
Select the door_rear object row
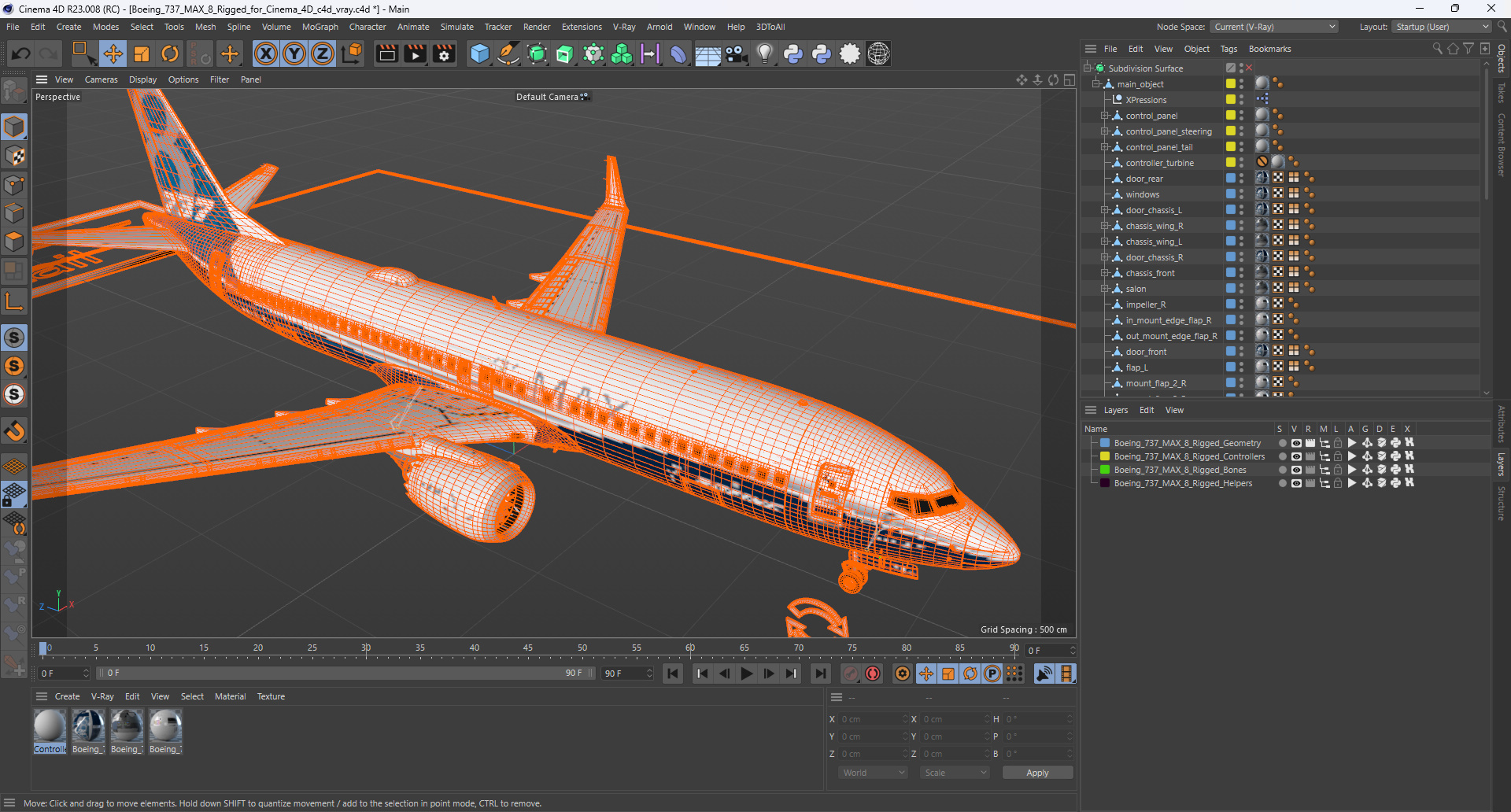(x=1144, y=179)
